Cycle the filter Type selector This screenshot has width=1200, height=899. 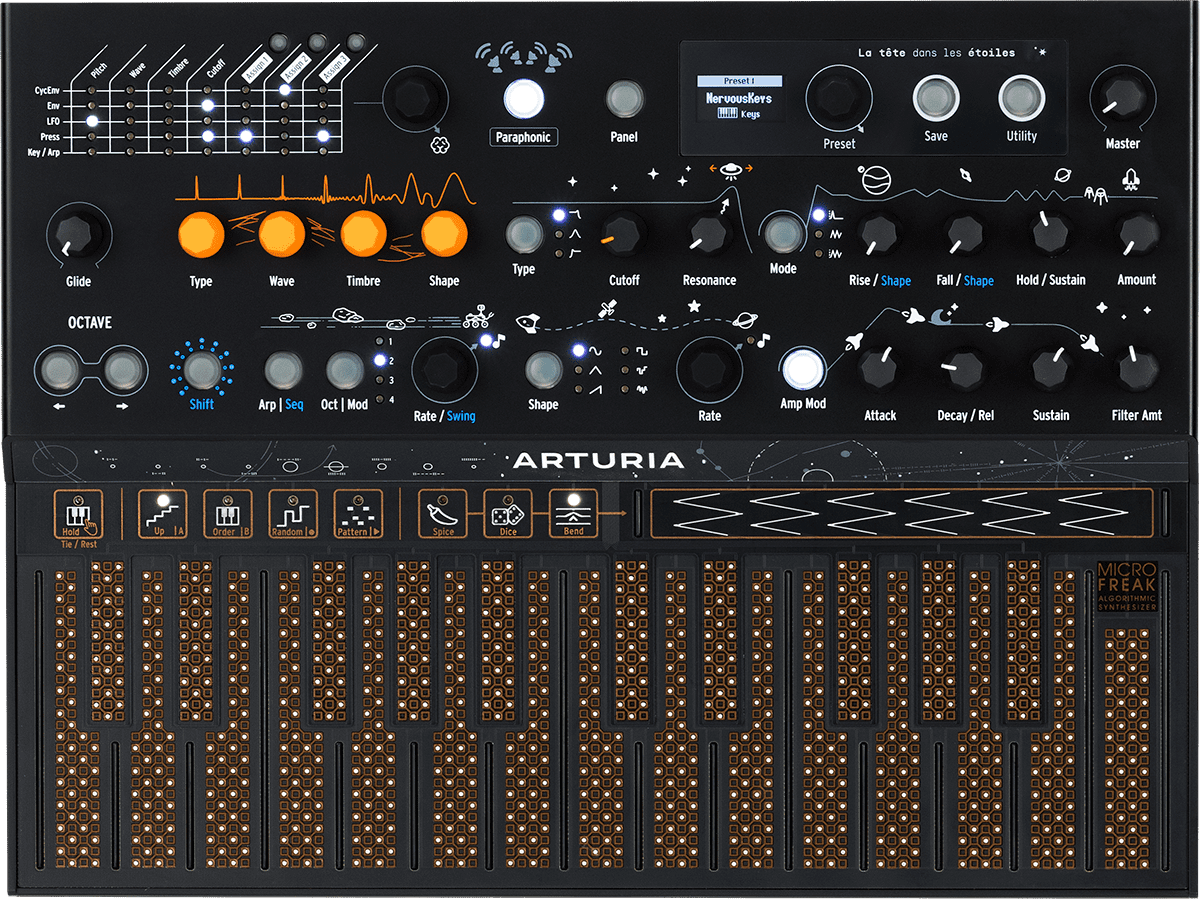(524, 236)
